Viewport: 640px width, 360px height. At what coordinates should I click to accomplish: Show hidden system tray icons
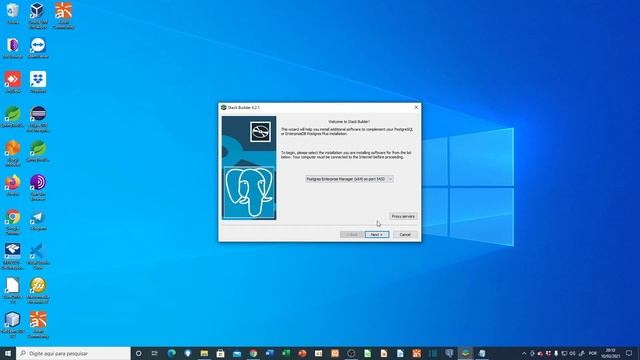tap(524, 353)
